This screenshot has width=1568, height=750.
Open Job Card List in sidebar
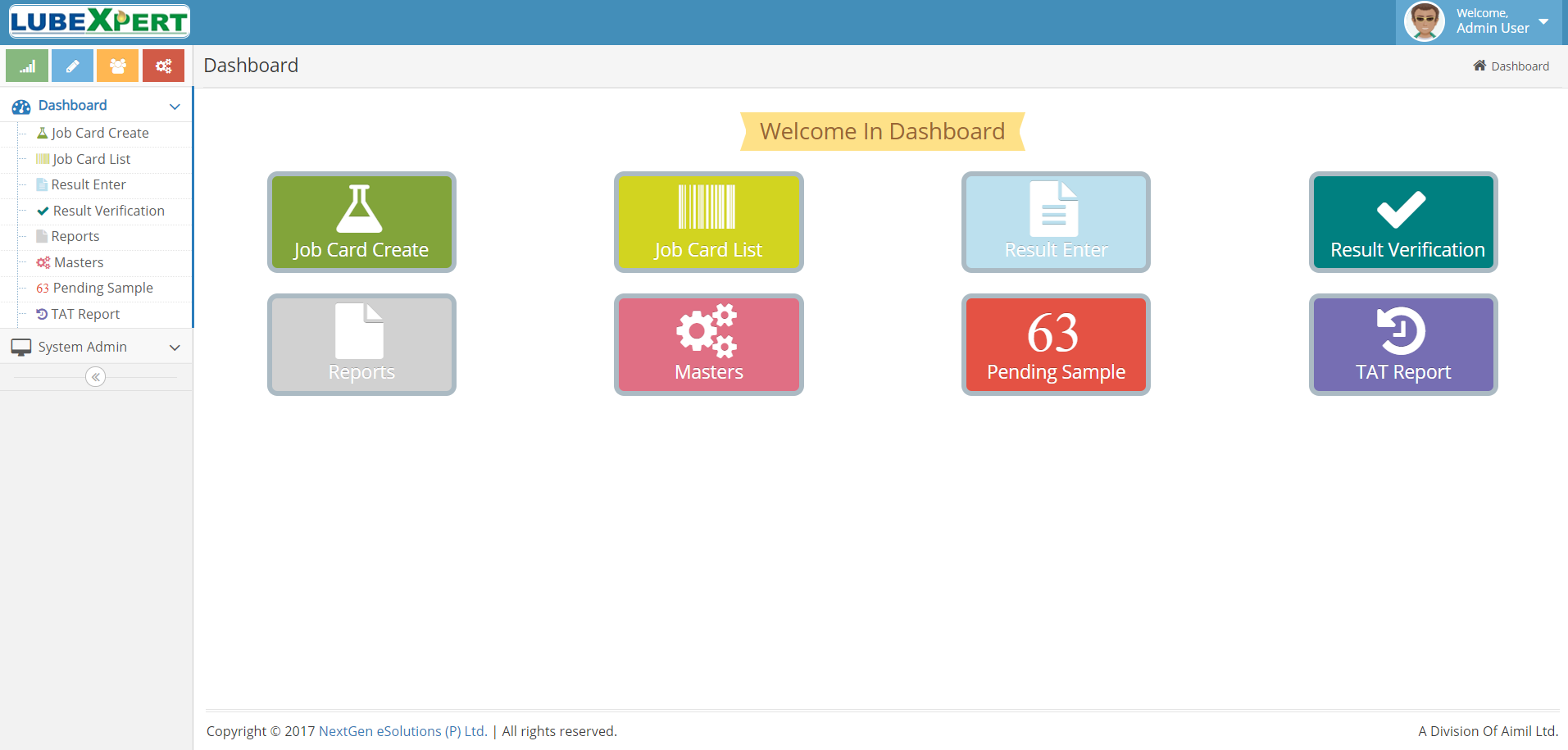coord(91,159)
